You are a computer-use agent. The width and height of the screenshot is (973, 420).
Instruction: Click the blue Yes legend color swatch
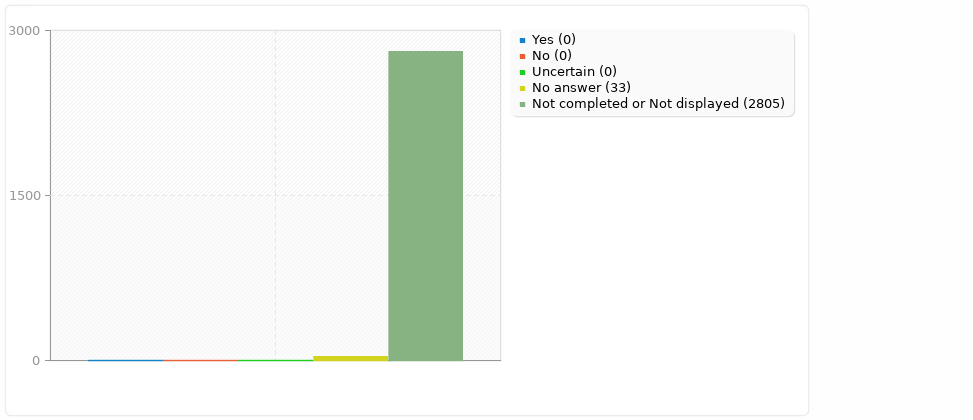click(x=522, y=40)
